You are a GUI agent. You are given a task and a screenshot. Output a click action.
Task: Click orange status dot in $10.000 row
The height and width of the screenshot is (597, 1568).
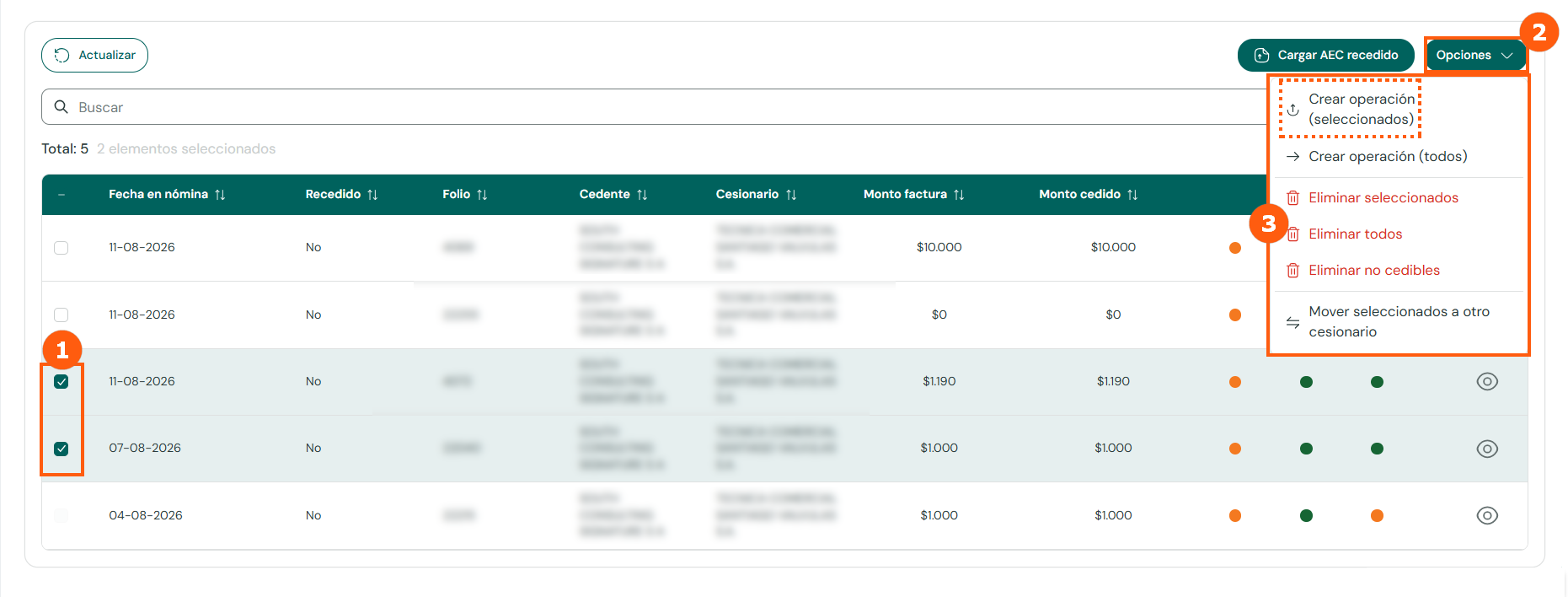tap(1235, 248)
